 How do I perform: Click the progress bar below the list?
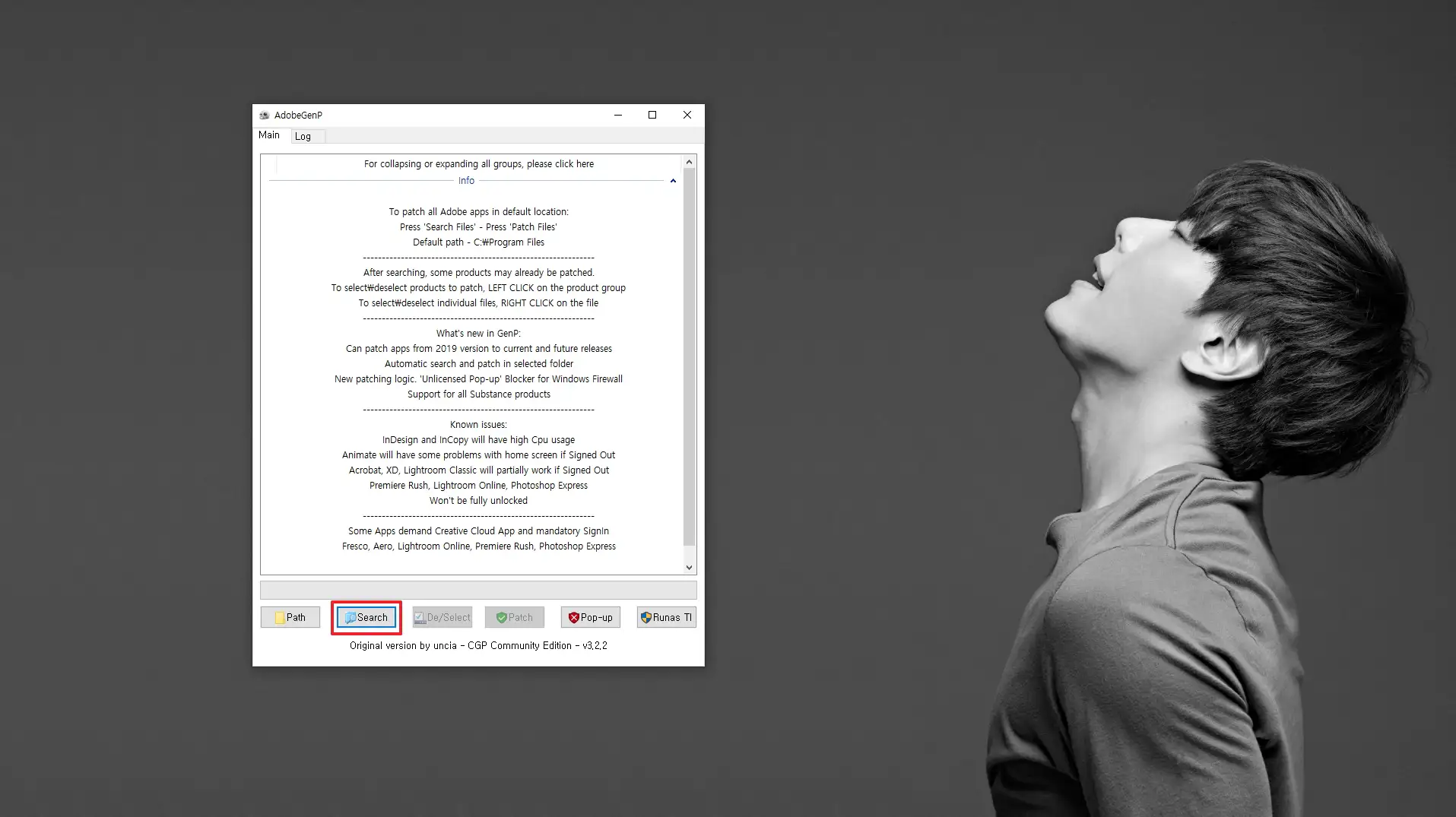(x=478, y=590)
